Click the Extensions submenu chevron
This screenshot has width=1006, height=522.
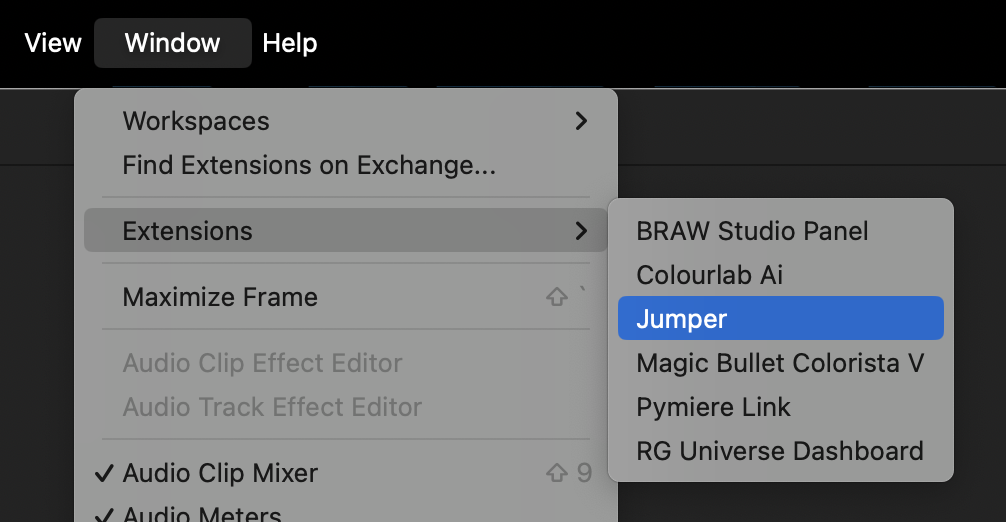point(581,231)
